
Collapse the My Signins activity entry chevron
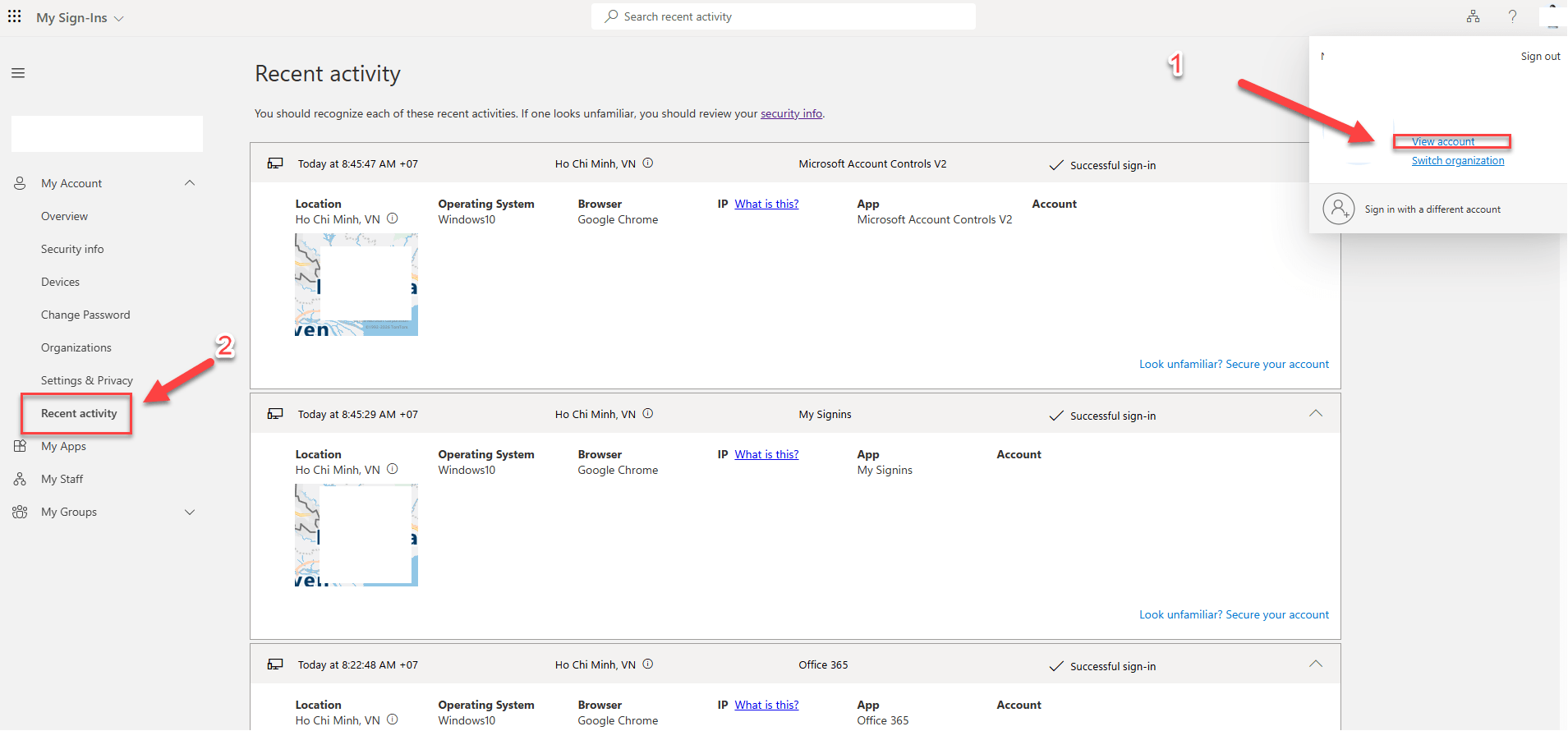pyautogui.click(x=1316, y=413)
